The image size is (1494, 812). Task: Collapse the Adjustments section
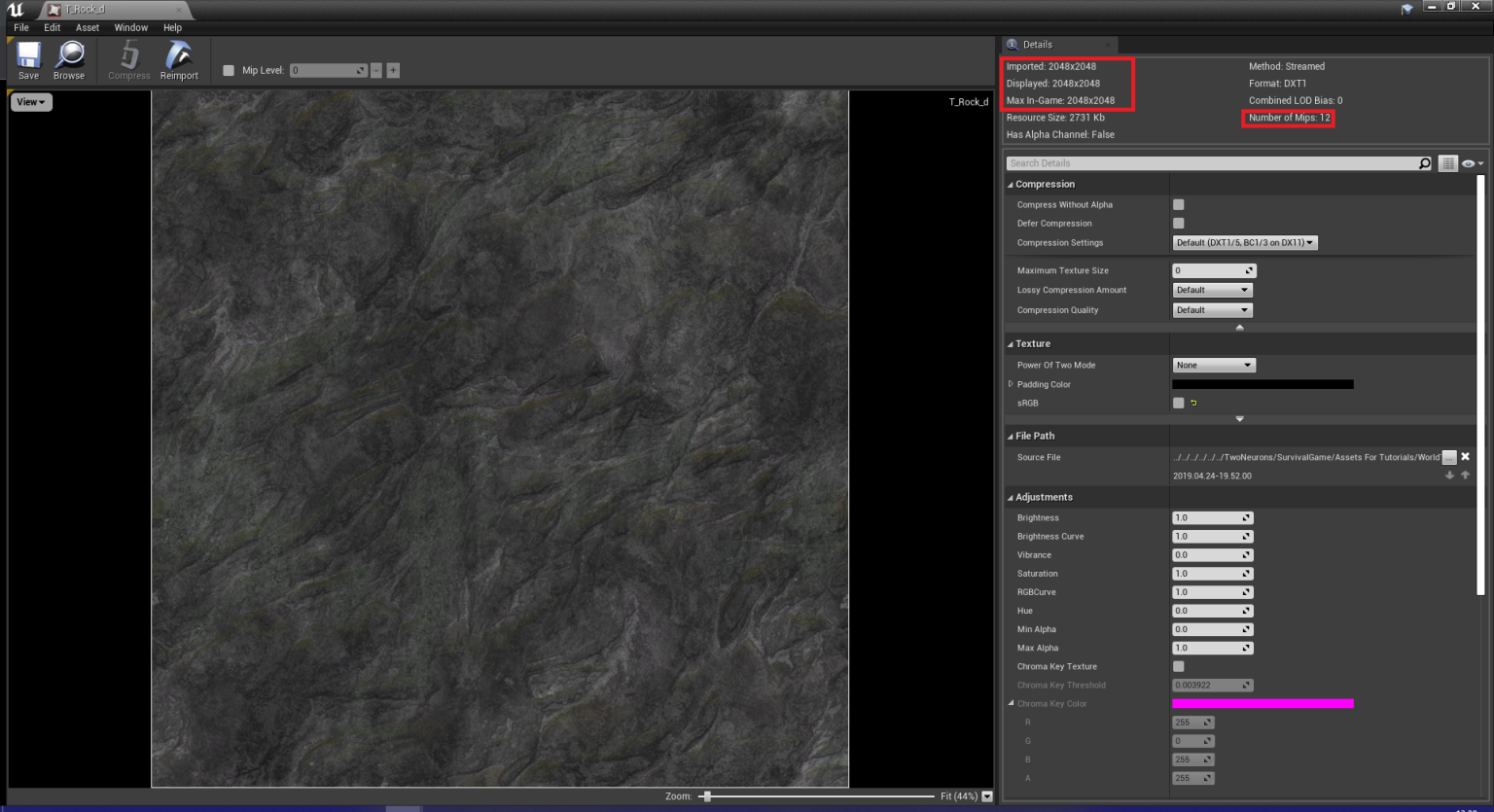click(x=1010, y=497)
